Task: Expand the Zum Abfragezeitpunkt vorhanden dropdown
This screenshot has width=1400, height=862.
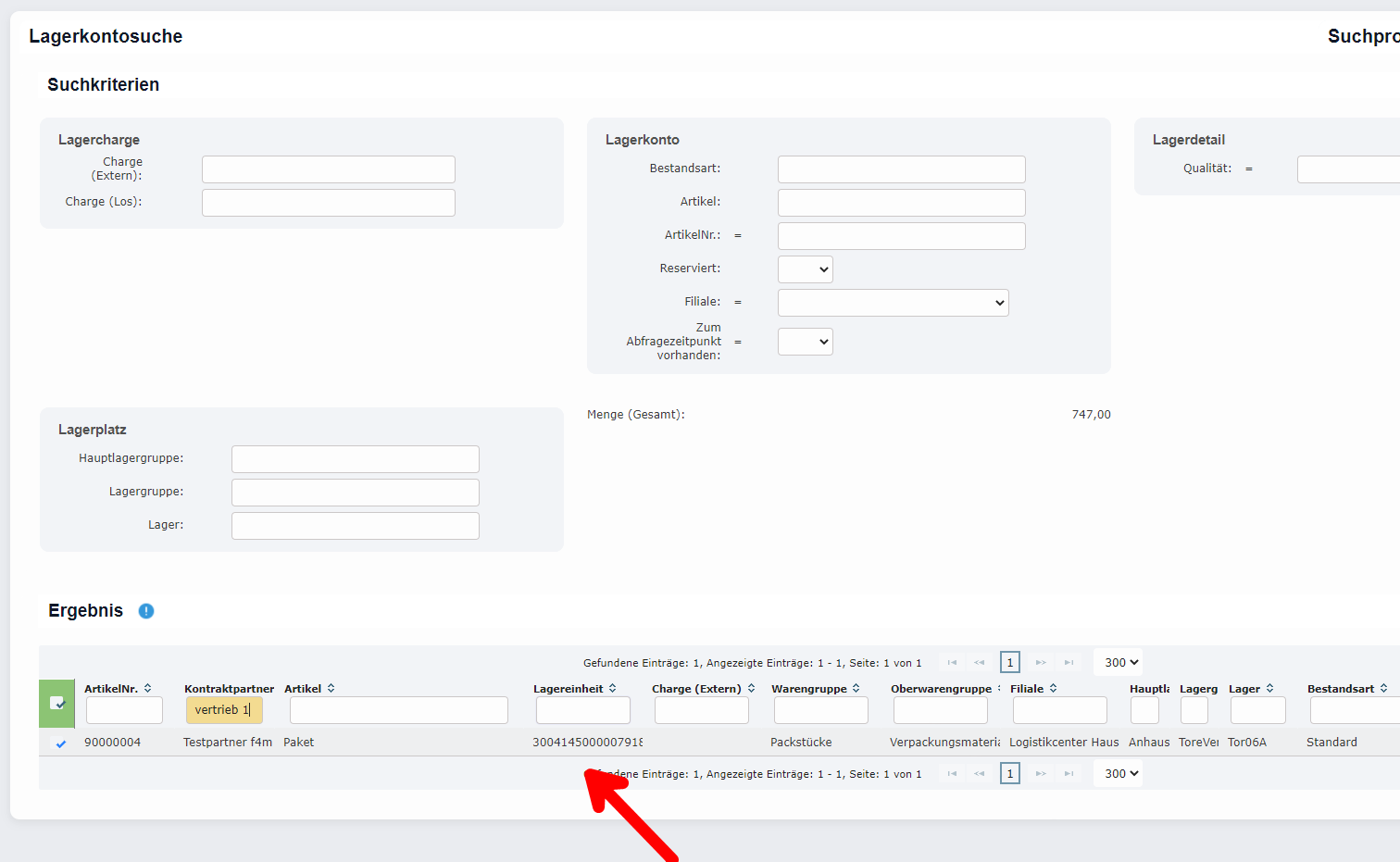Action: point(806,342)
